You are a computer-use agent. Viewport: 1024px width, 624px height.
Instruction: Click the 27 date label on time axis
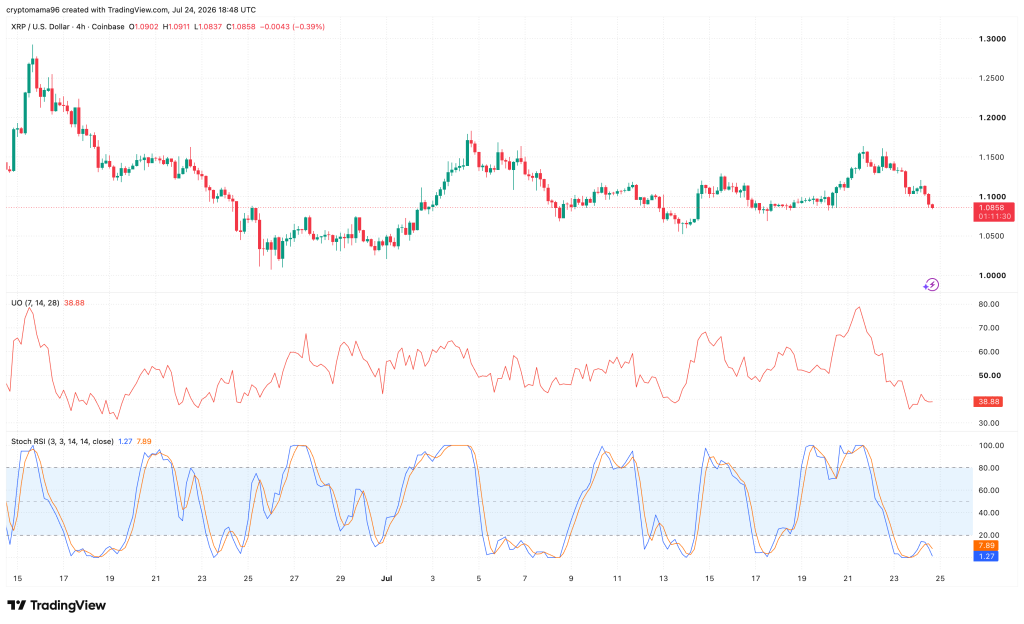295,578
